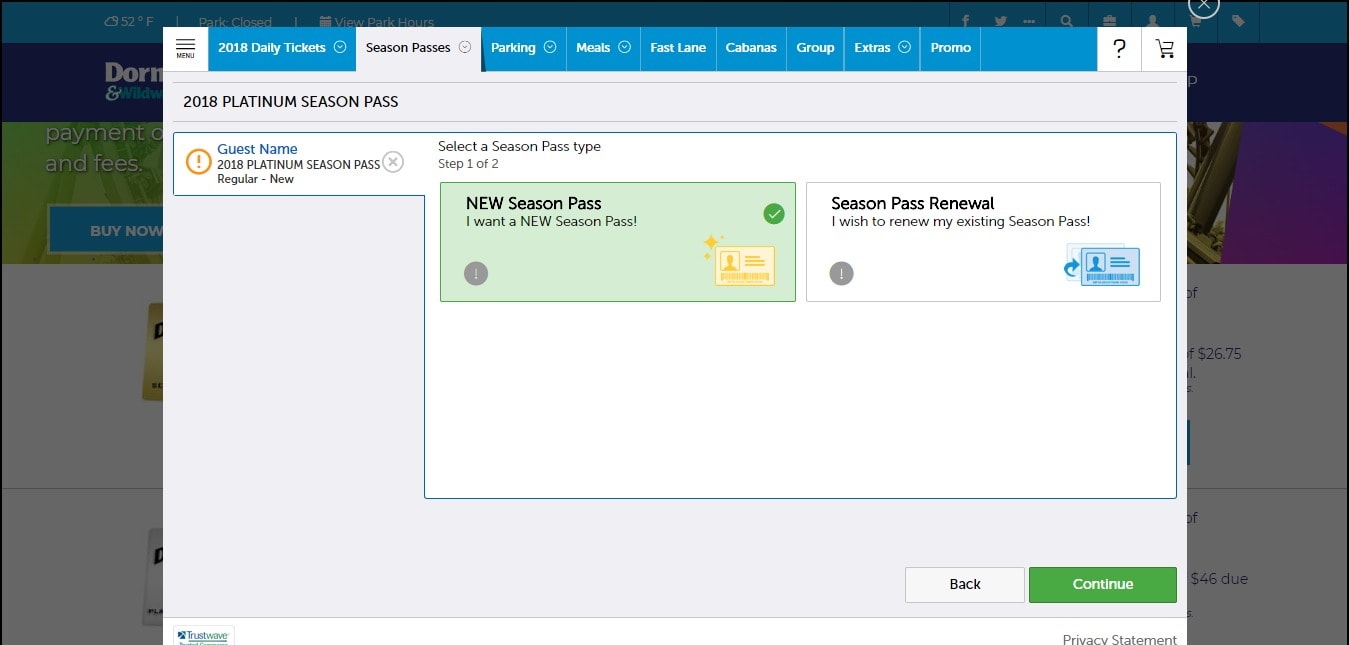Open the search magnifier in the background header
The width and height of the screenshot is (1349, 645).
coord(1067,21)
